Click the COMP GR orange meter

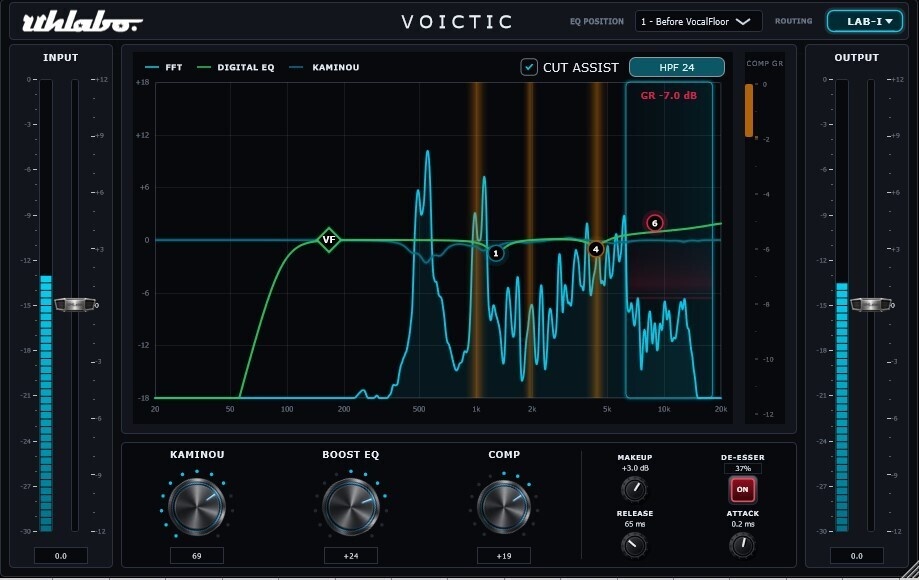coord(749,111)
